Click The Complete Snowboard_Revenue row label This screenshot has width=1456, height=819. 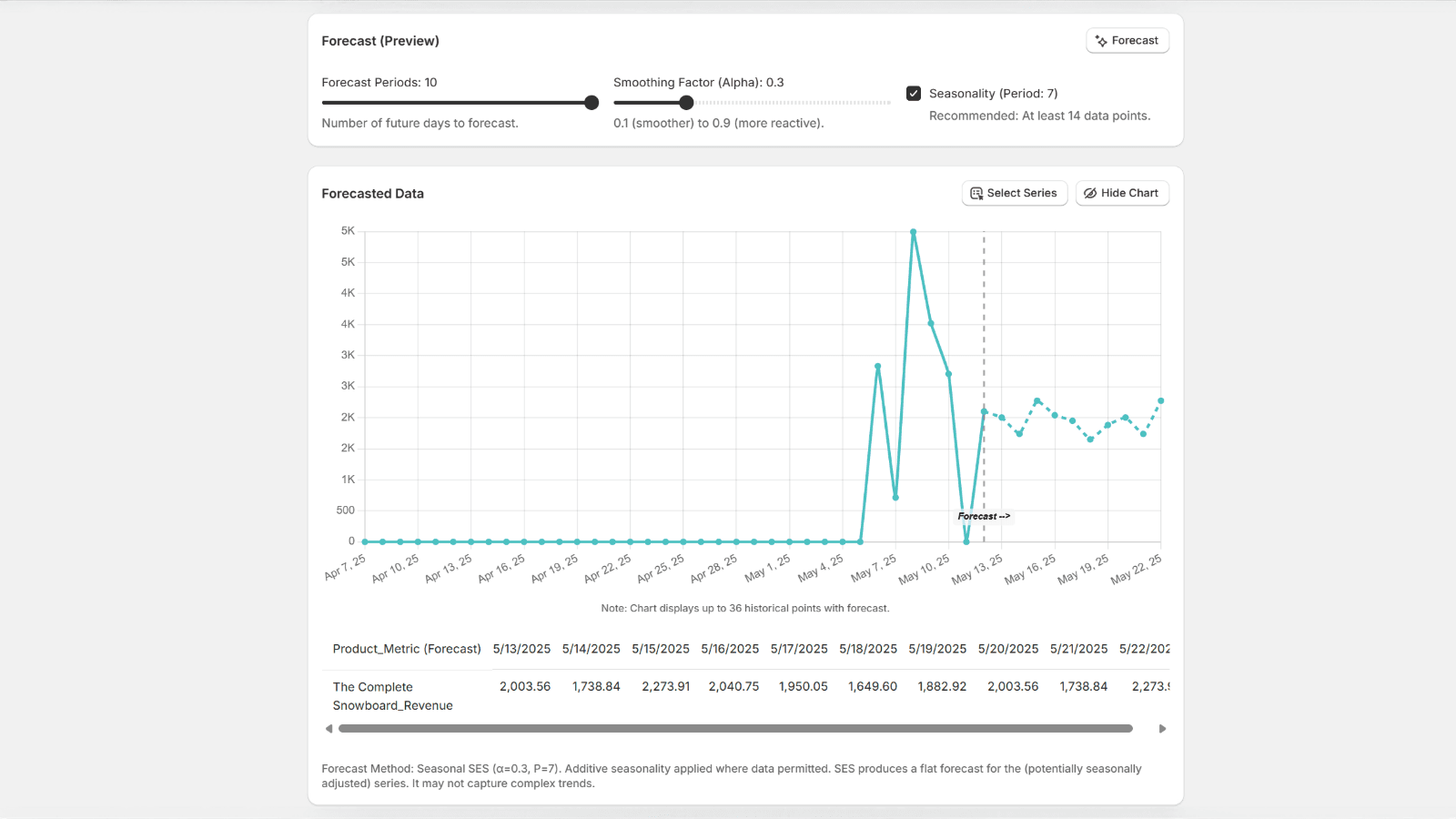click(392, 696)
